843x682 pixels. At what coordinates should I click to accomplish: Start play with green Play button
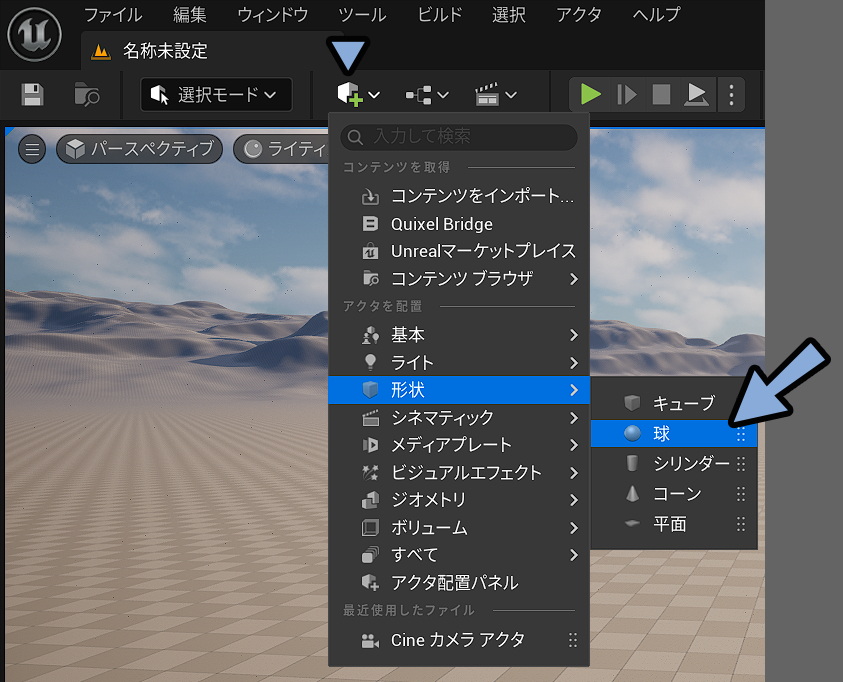coord(591,95)
